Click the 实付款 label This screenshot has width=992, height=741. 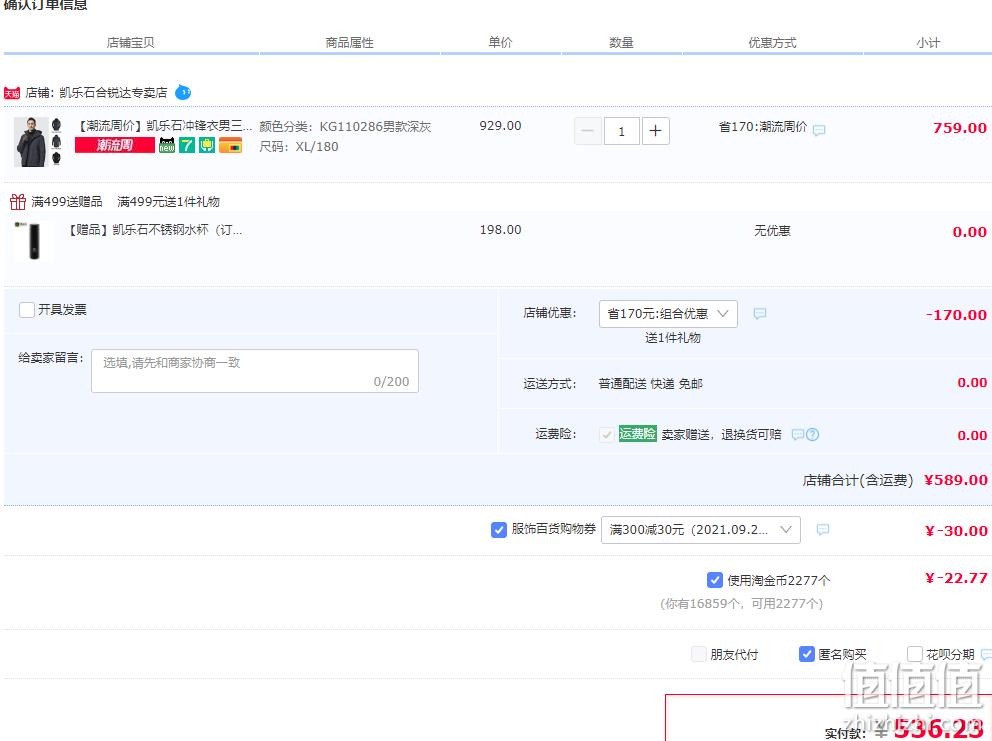(845, 733)
